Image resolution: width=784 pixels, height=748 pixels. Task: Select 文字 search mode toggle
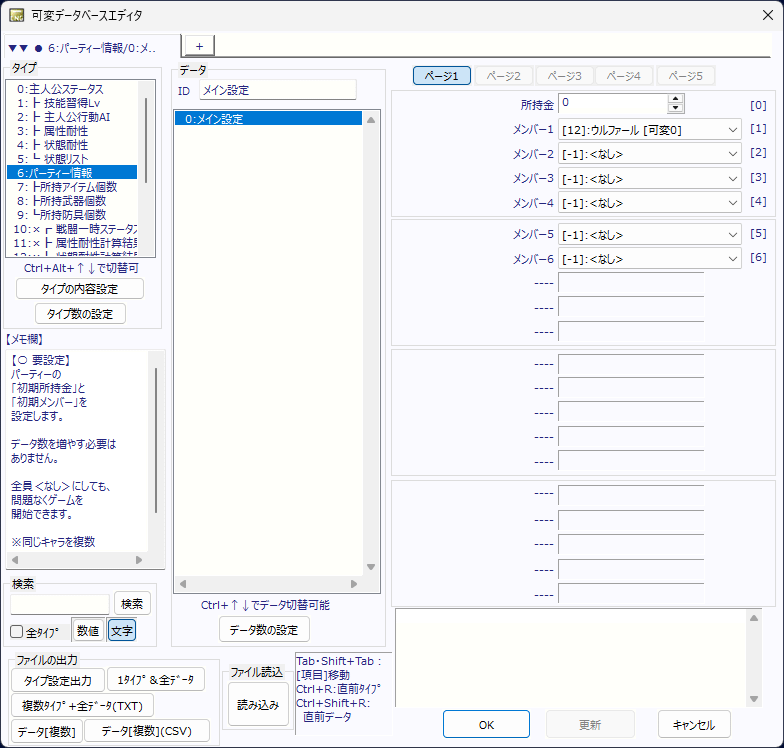point(121,631)
